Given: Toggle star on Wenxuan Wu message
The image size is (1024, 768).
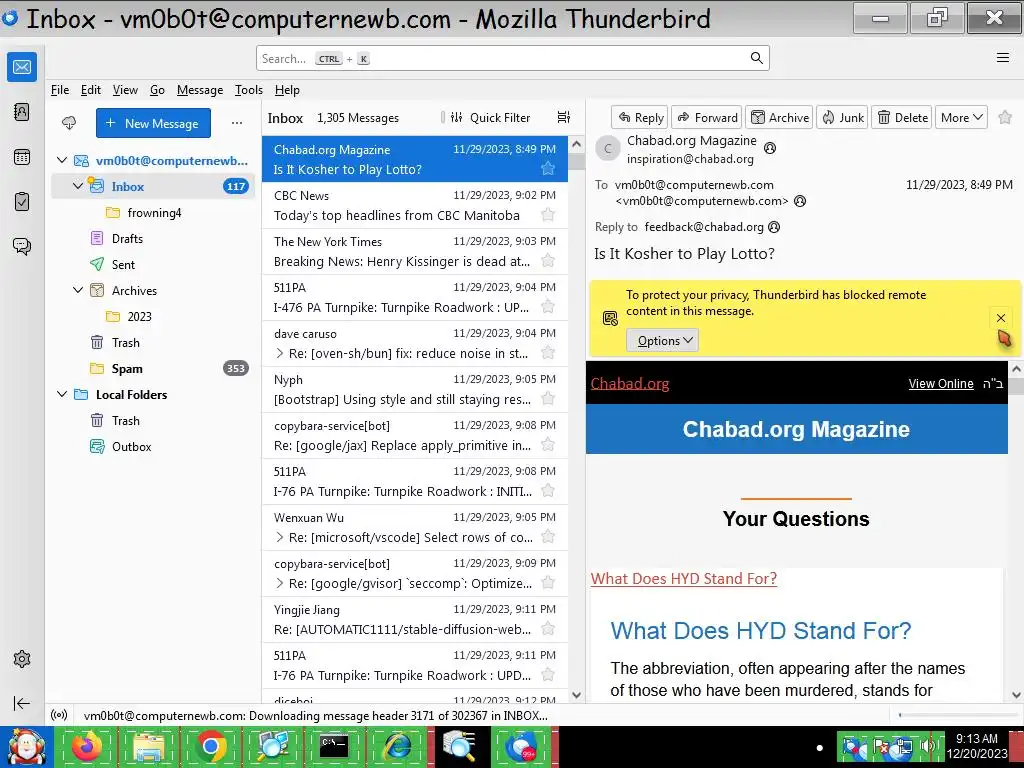Looking at the screenshot, I should [548, 536].
